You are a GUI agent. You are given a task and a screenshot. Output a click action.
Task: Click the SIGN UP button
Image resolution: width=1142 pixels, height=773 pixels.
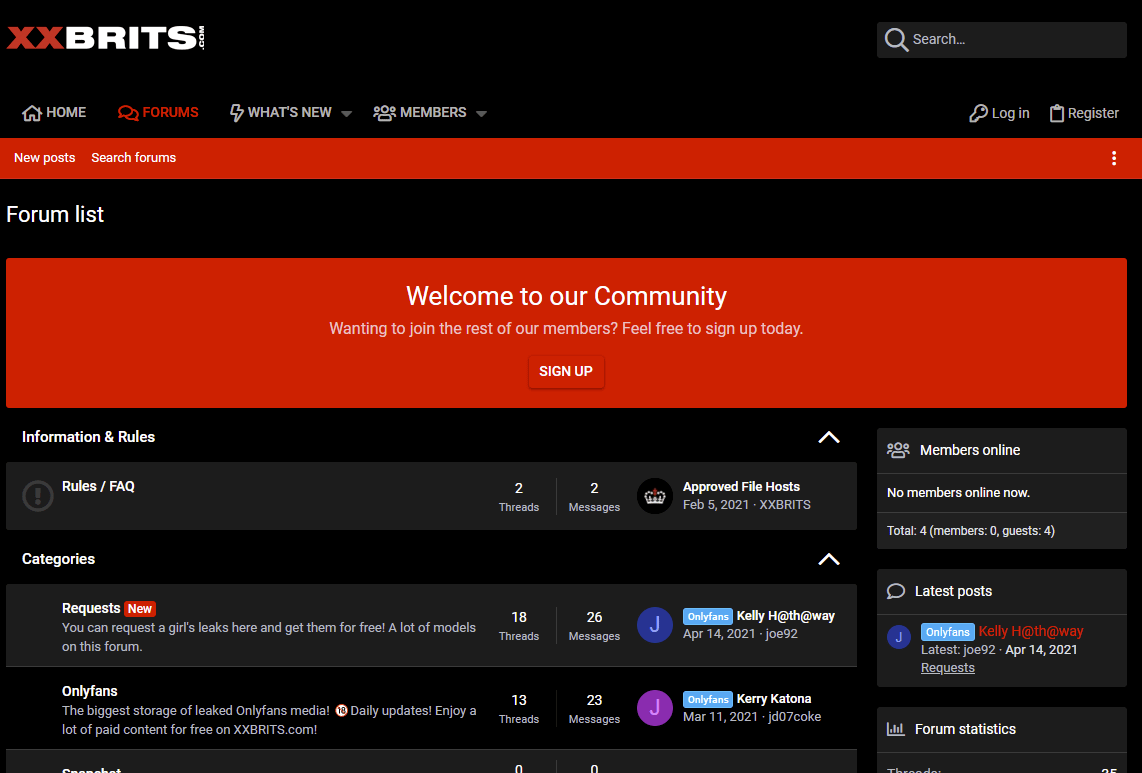[x=566, y=372]
